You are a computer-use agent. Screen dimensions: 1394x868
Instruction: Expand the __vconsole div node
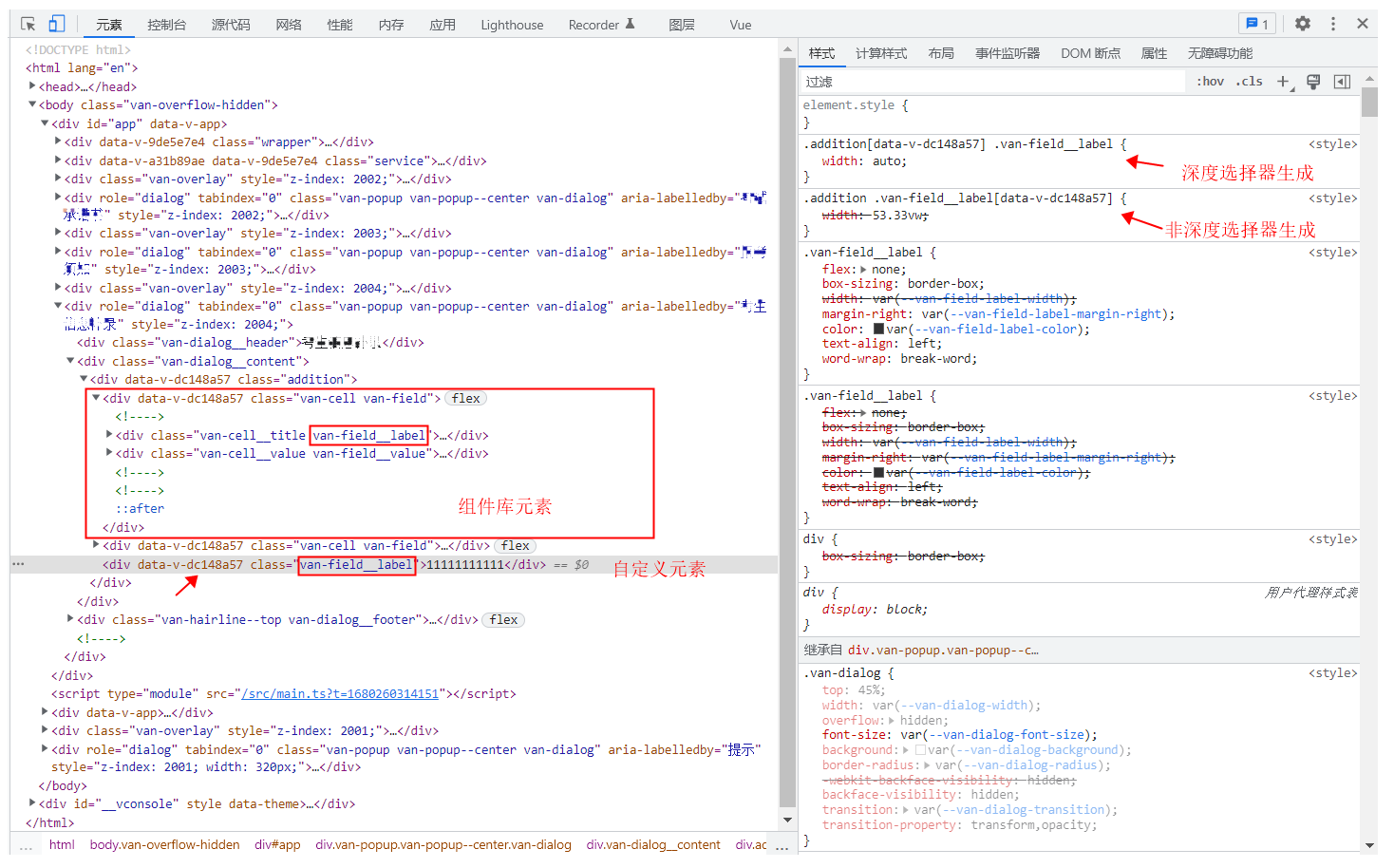pyautogui.click(x=32, y=803)
